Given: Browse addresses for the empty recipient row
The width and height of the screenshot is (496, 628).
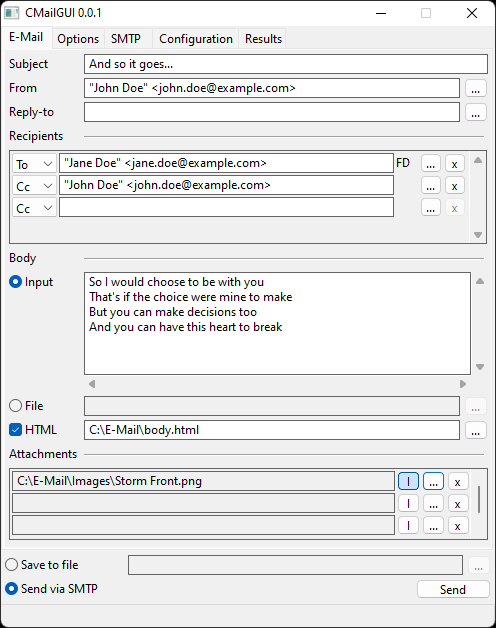Looking at the screenshot, I should 431,207.
